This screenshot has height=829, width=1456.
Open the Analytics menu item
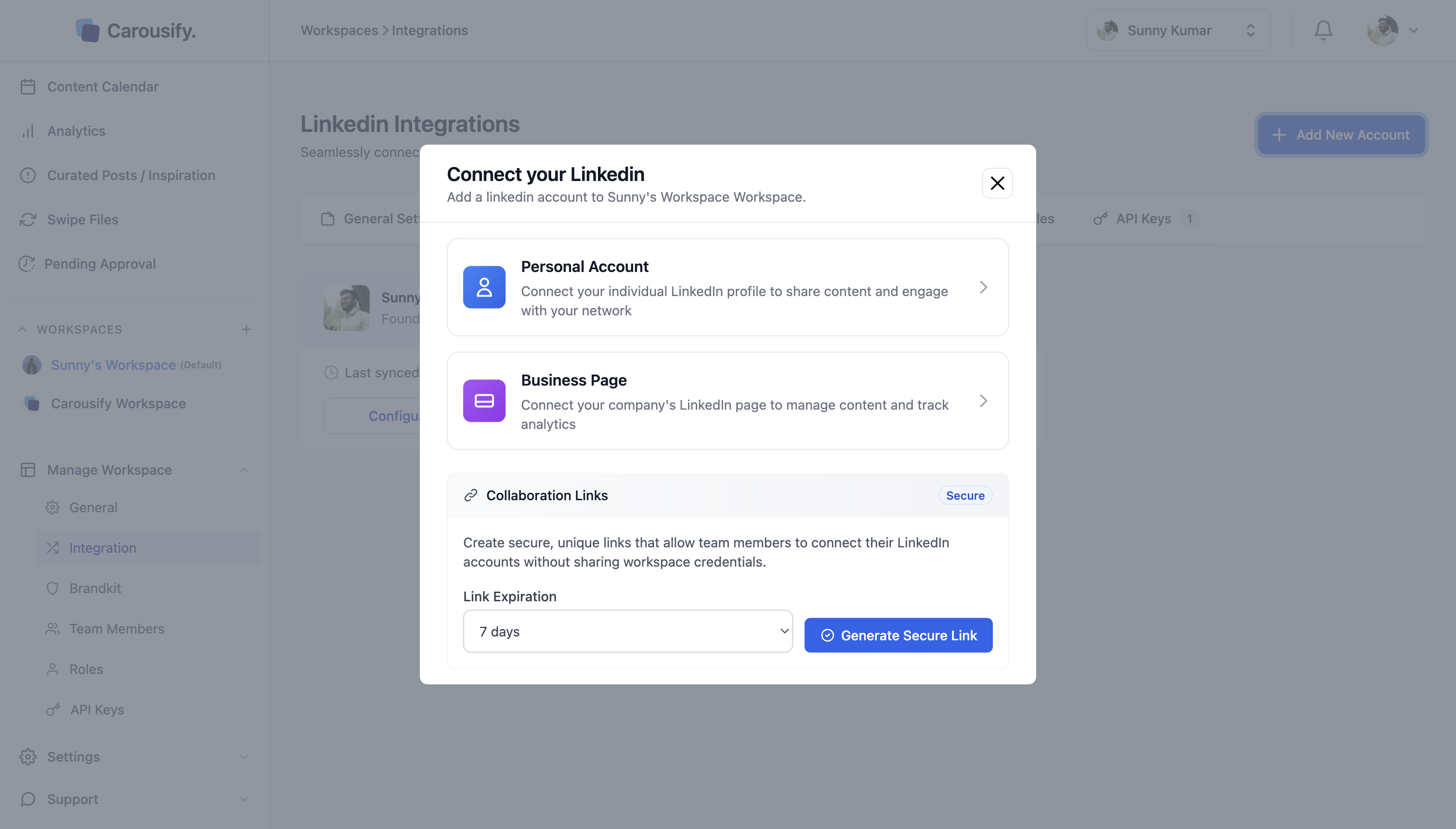click(76, 131)
